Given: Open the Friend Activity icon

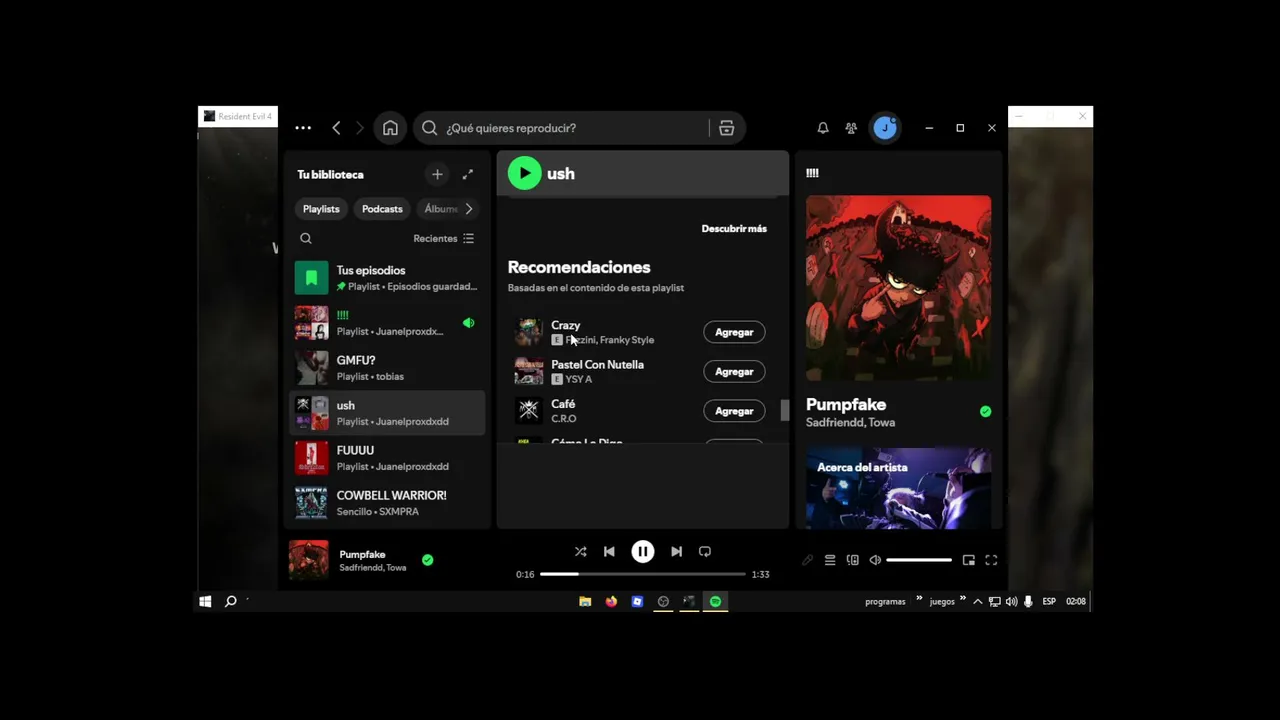Looking at the screenshot, I should pos(851,128).
